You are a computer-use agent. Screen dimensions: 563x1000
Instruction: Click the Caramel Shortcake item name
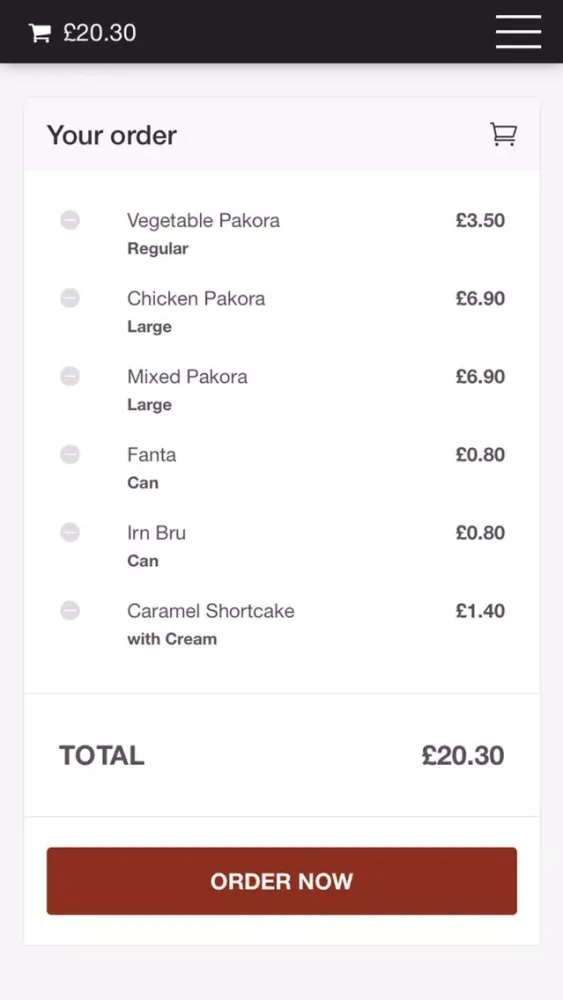(210, 611)
